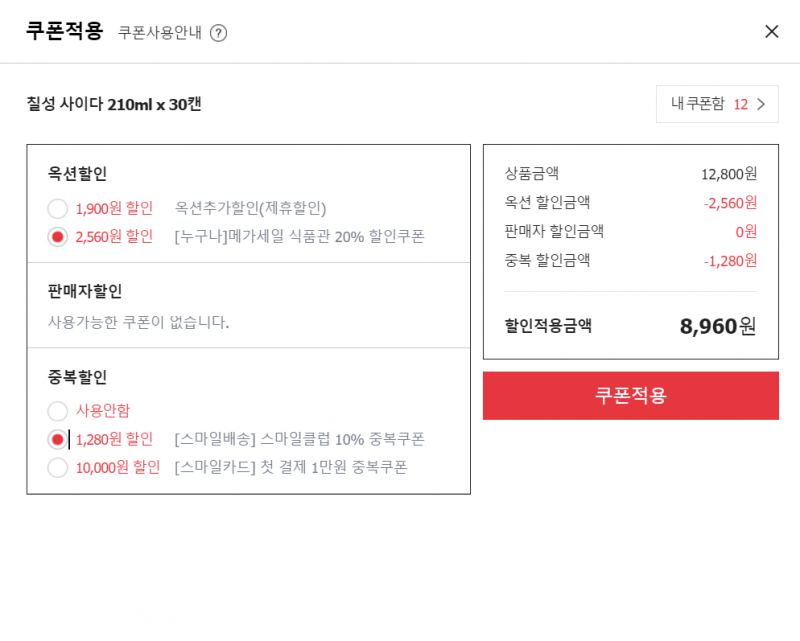Open 내 쿠폰함 coupon box
The image size is (800, 641).
tap(717, 104)
